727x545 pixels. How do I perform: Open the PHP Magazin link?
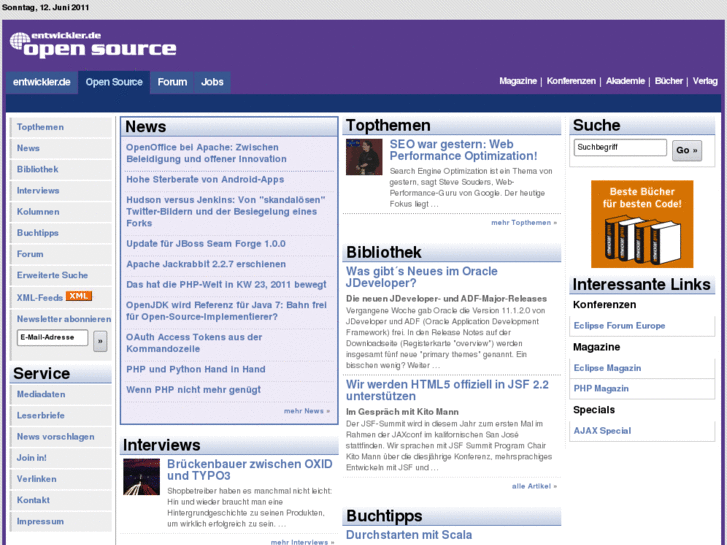pyautogui.click(x=601, y=389)
